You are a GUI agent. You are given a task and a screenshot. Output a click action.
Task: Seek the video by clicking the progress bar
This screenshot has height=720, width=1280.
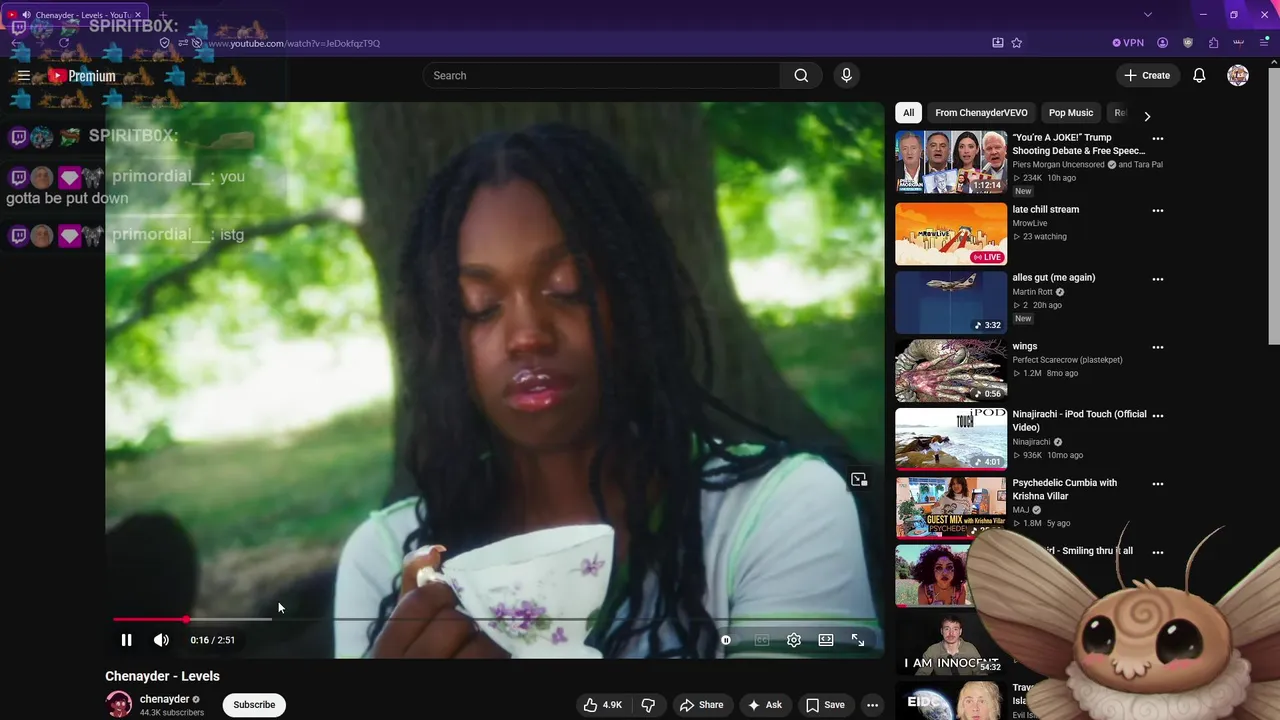click(495, 620)
